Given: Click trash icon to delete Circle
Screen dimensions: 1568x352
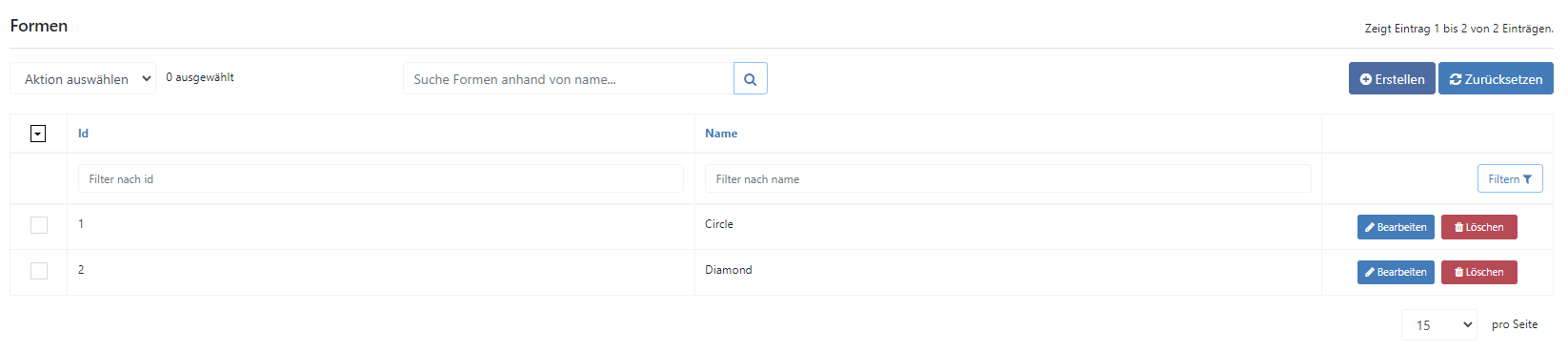Looking at the screenshot, I should coord(1458,227).
